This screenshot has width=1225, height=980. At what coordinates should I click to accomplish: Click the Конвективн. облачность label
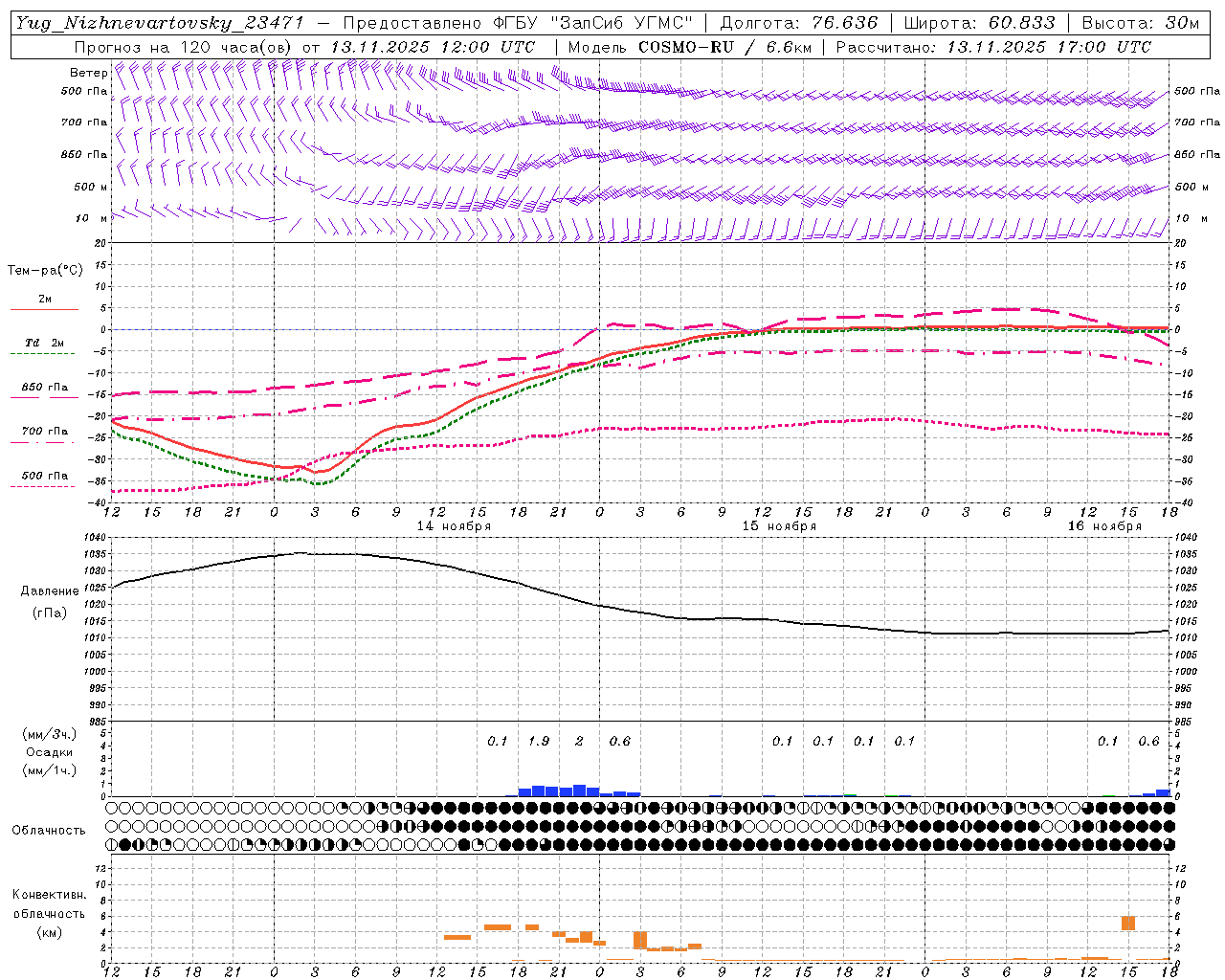click(49, 903)
